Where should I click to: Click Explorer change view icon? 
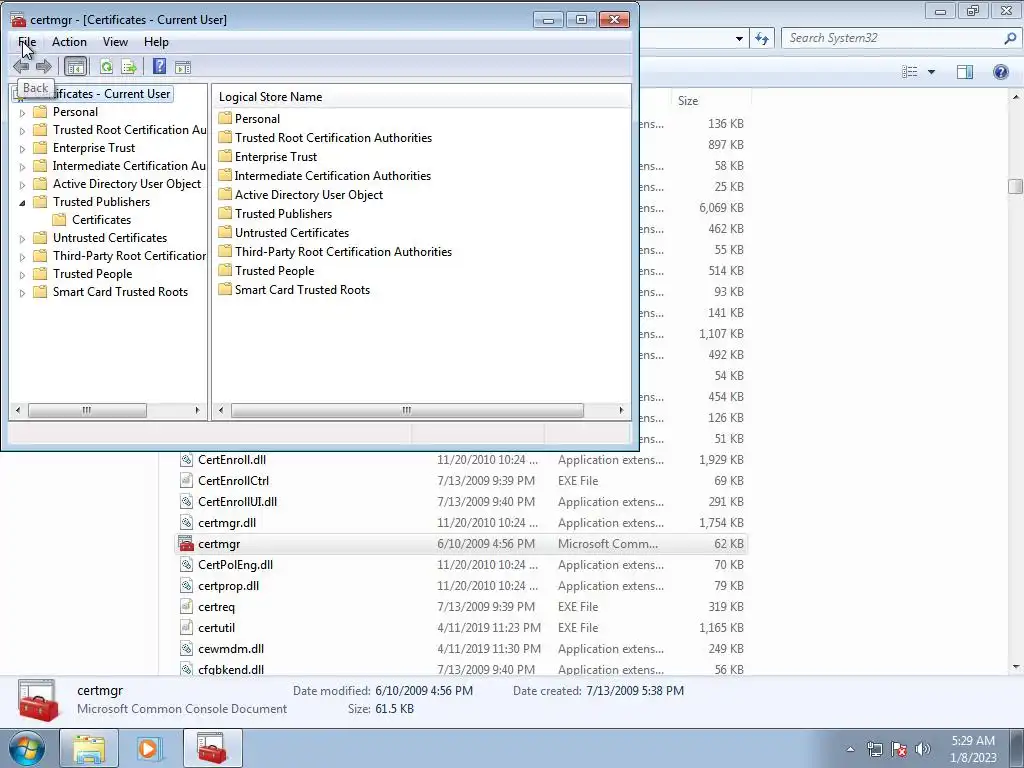(910, 72)
